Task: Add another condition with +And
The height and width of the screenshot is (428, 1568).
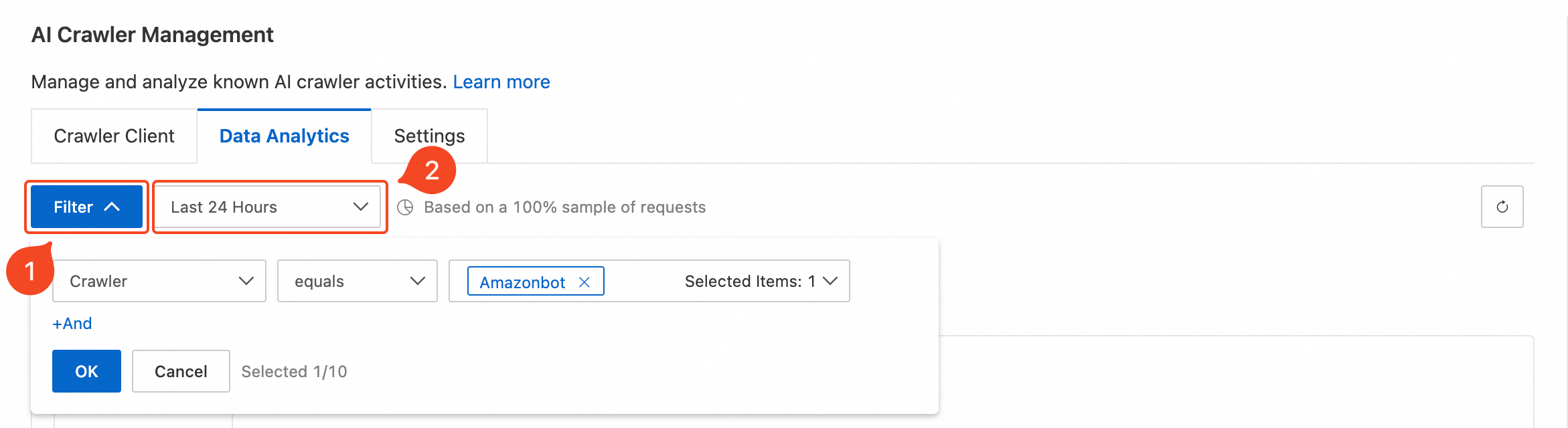Action: (72, 324)
